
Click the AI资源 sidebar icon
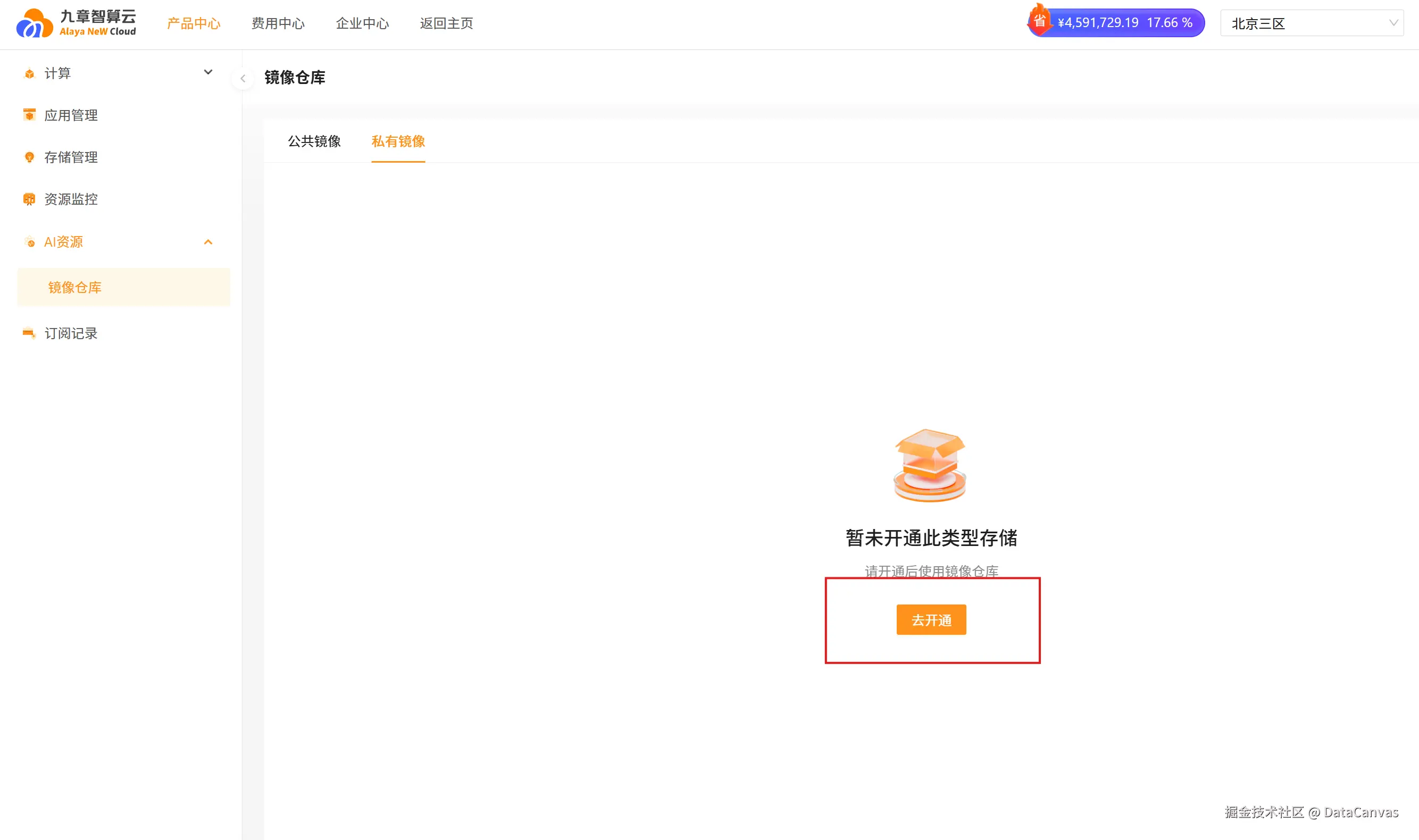click(x=29, y=242)
